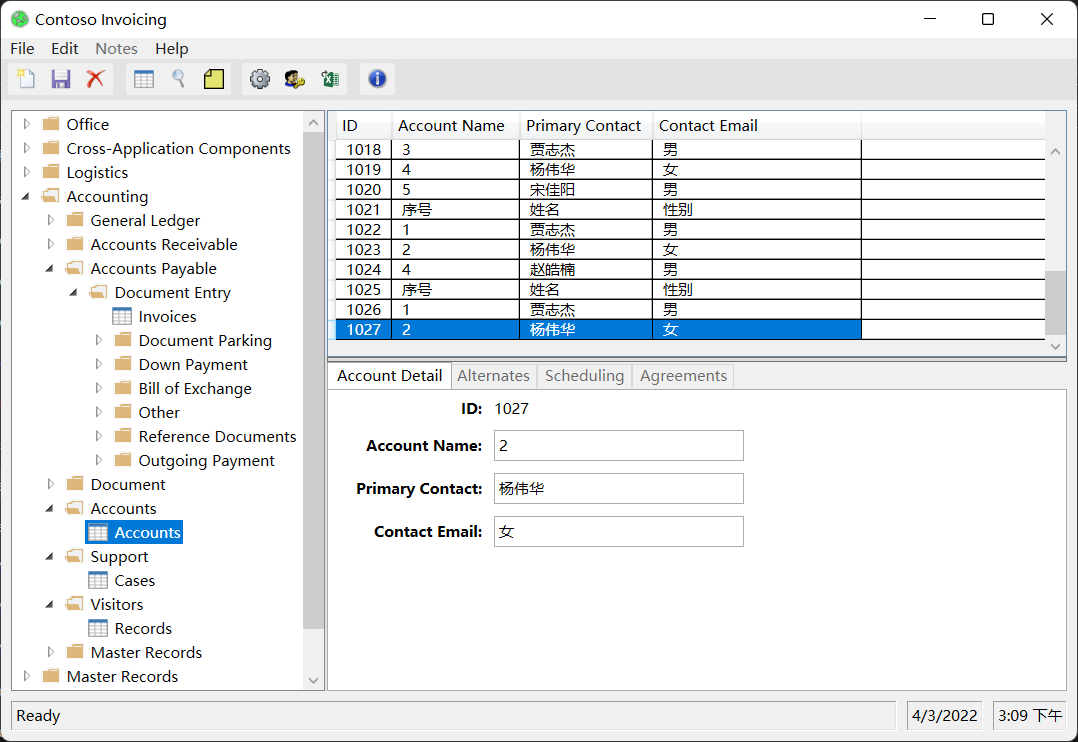Save changes with the Save diskette icon
The height and width of the screenshot is (742, 1078).
click(x=60, y=78)
